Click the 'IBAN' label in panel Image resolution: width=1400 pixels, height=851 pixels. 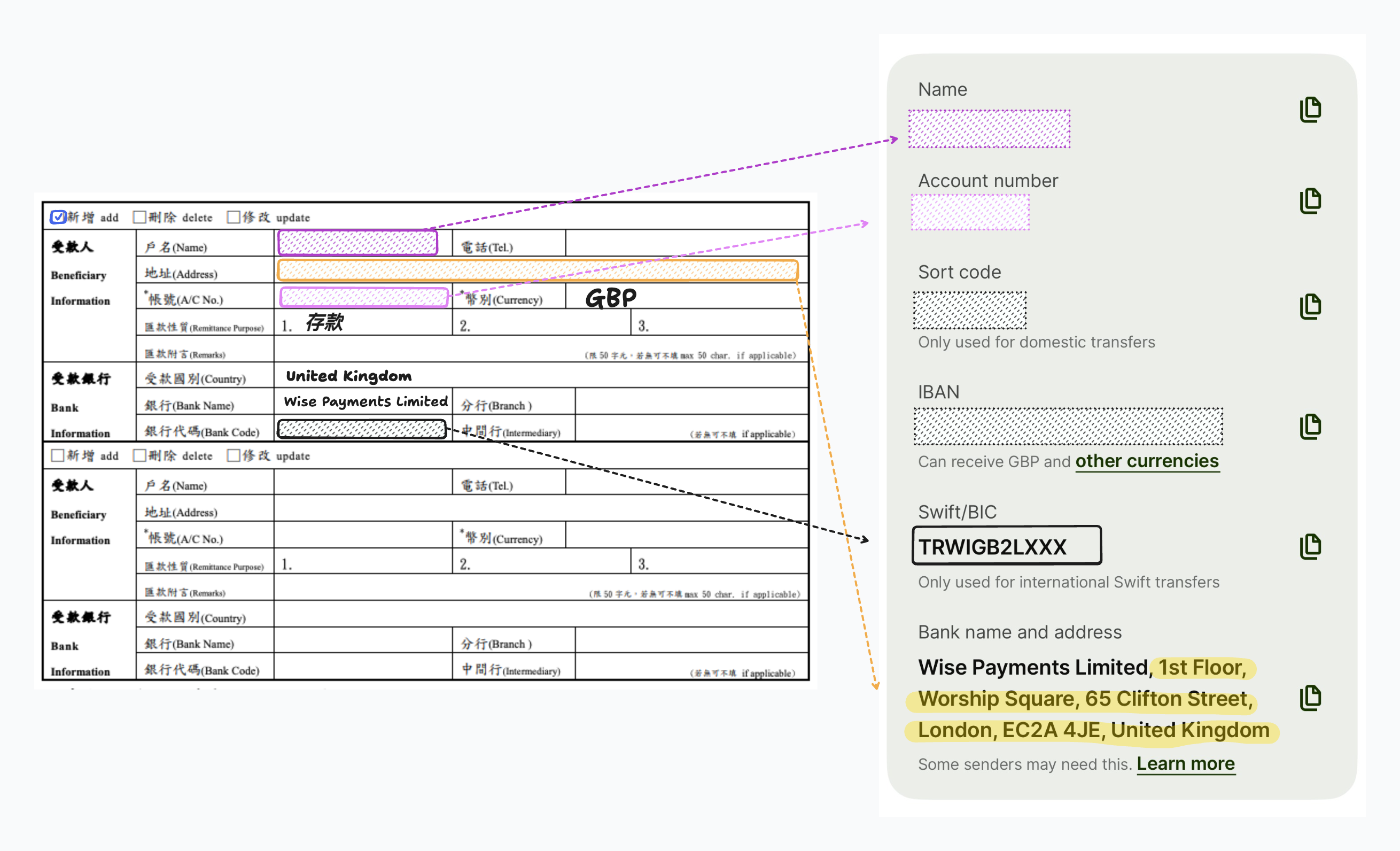point(939,392)
